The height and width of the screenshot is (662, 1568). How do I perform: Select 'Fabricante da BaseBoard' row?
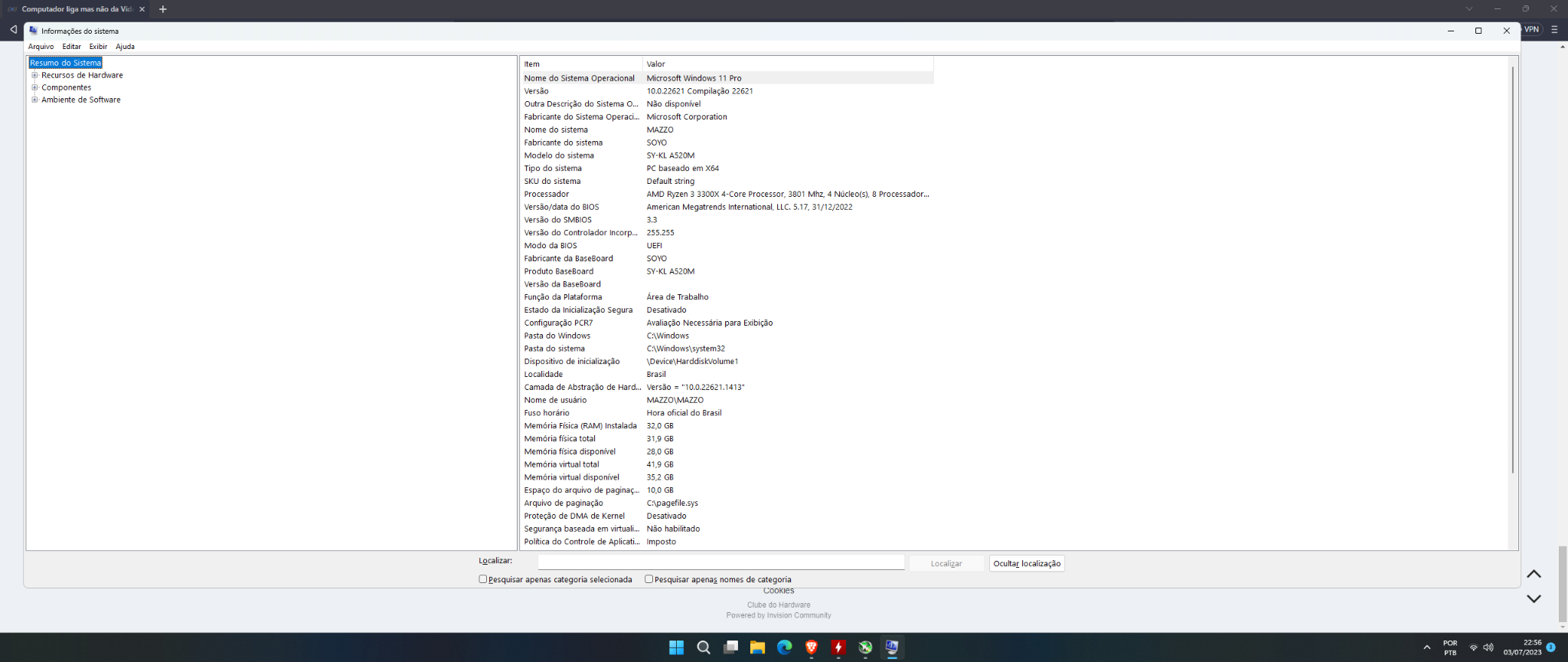727,259
